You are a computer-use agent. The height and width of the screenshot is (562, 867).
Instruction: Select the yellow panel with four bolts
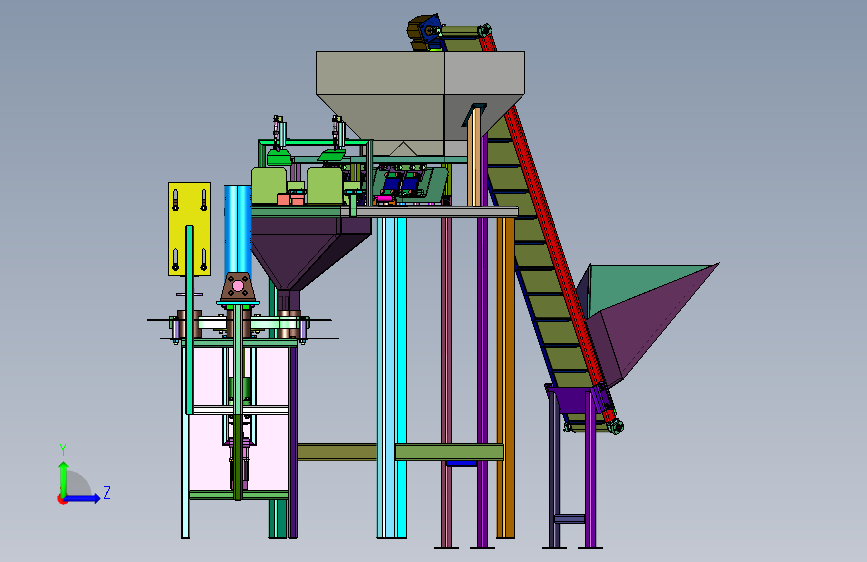189,228
